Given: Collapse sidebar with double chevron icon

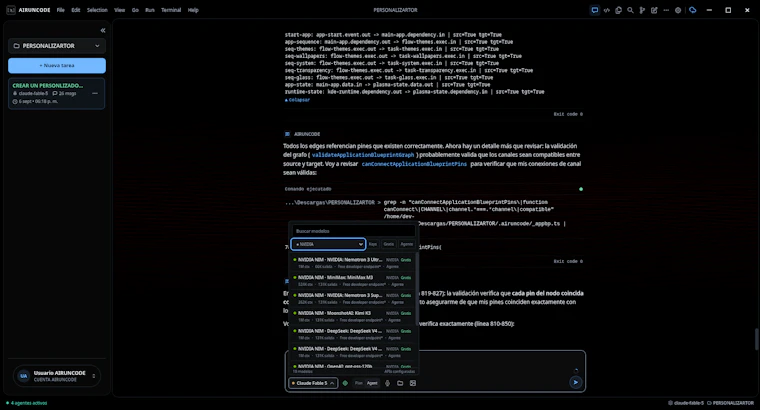Looking at the screenshot, I should (103, 31).
